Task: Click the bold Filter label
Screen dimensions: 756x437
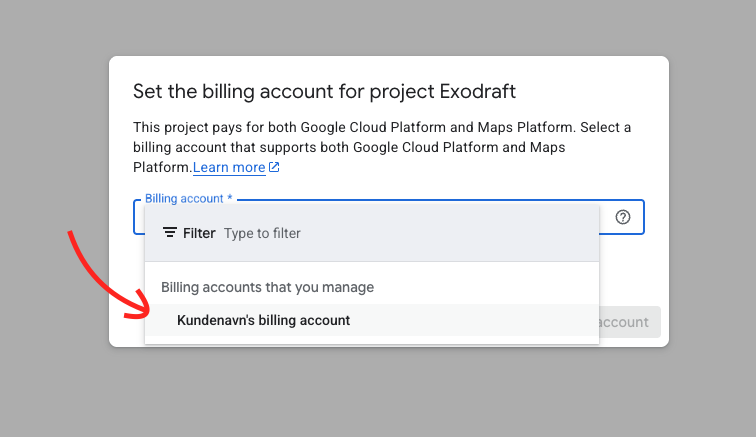Action: [199, 233]
